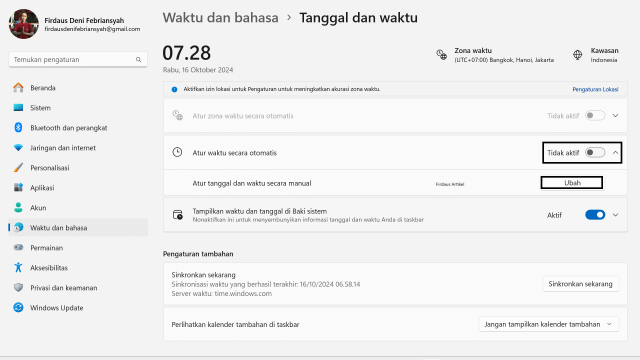640x360 pixels.
Task: Click the Atur tanggal dan waktu secara manual label
Action: pos(252,183)
